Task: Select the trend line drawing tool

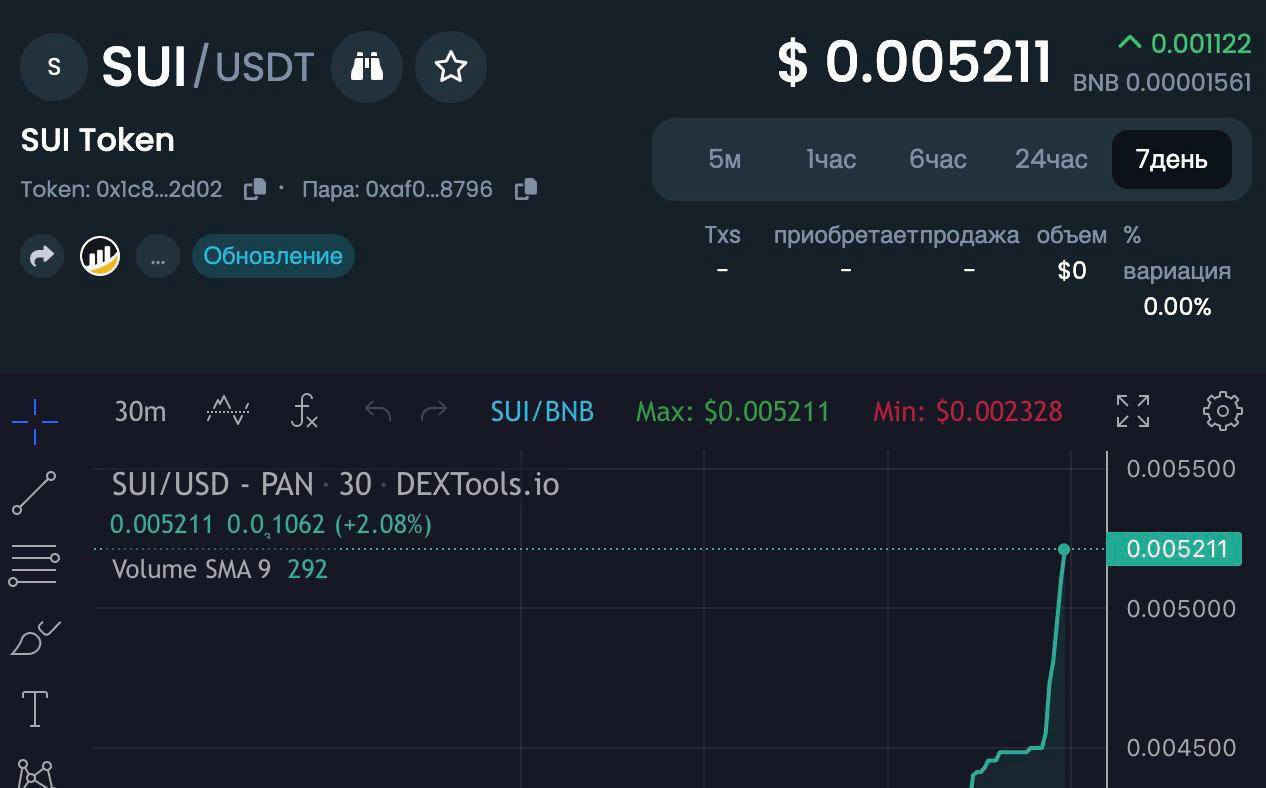Action: [x=35, y=493]
